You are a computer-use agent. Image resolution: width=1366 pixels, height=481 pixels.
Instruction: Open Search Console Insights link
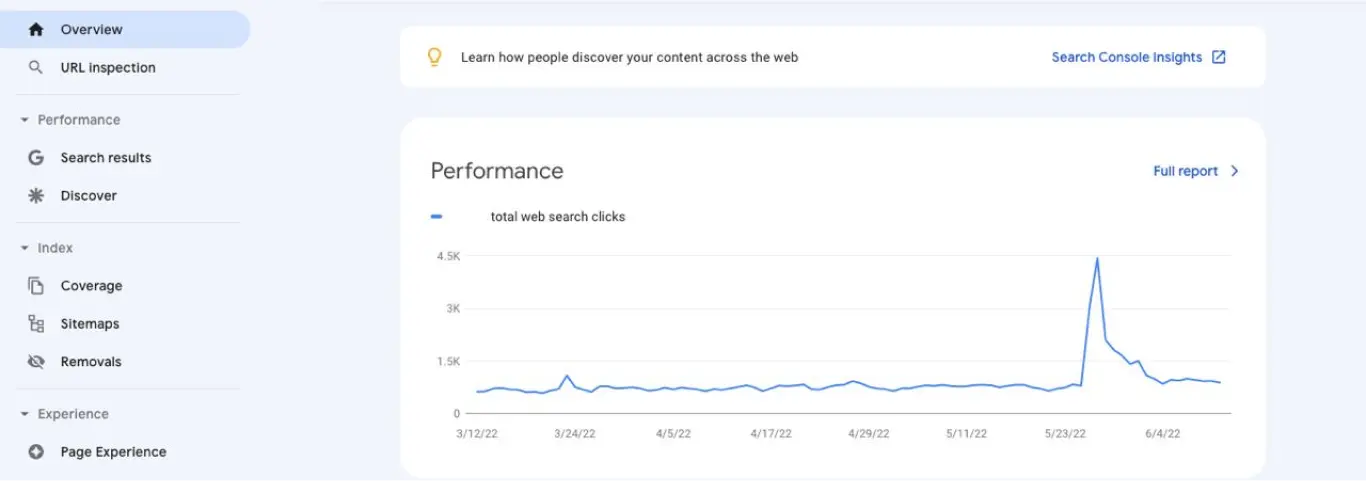tap(1126, 57)
